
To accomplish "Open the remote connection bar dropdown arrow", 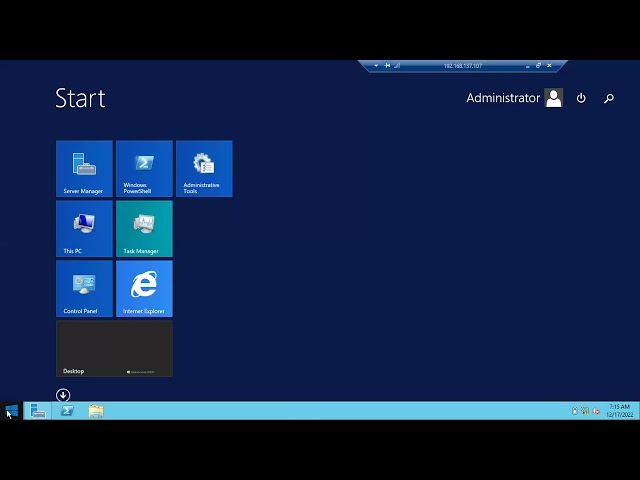I will (x=376, y=66).
